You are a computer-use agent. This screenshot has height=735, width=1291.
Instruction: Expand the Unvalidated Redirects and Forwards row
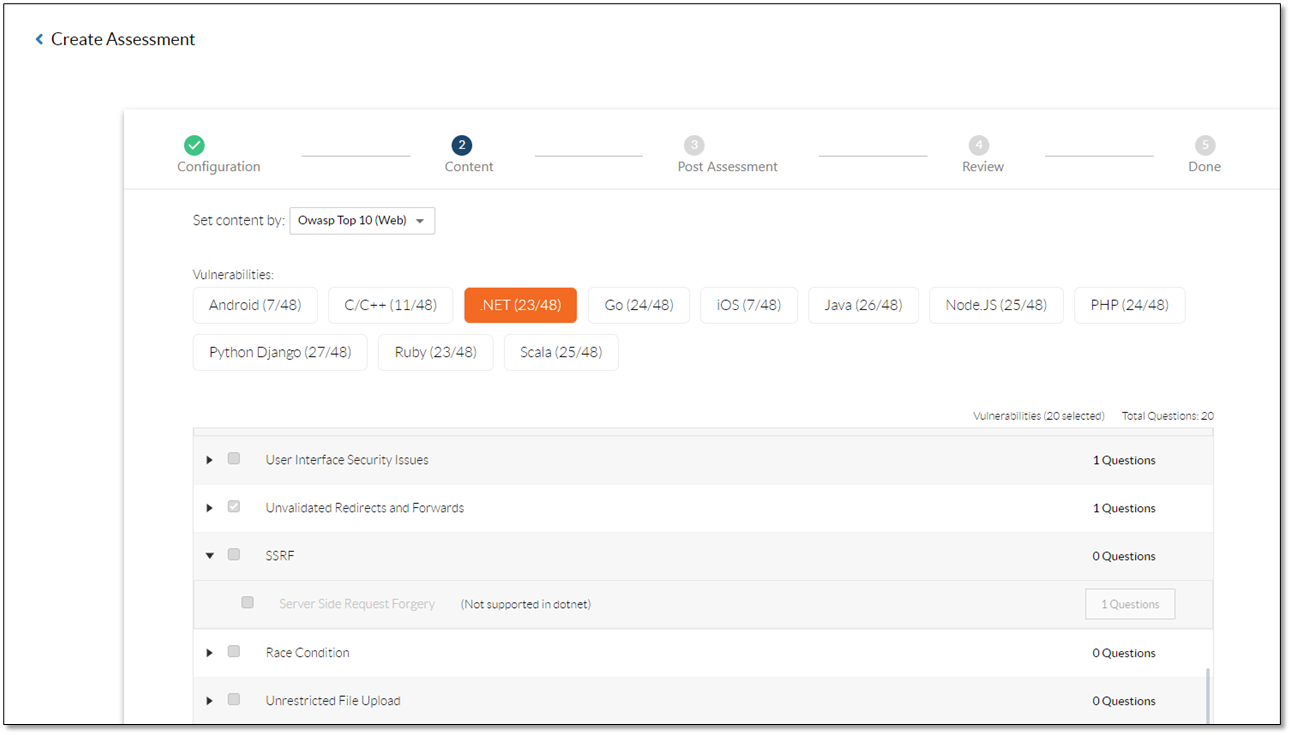pyautogui.click(x=210, y=508)
